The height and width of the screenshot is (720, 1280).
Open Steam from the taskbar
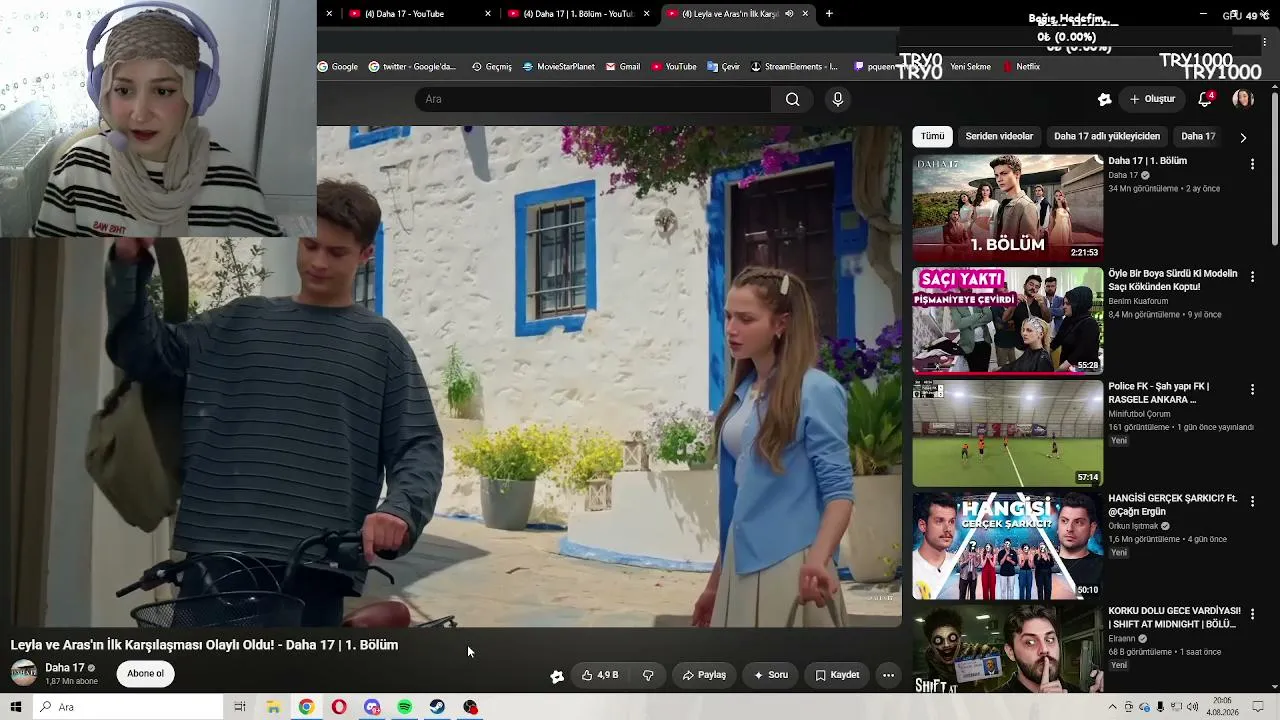(438, 707)
